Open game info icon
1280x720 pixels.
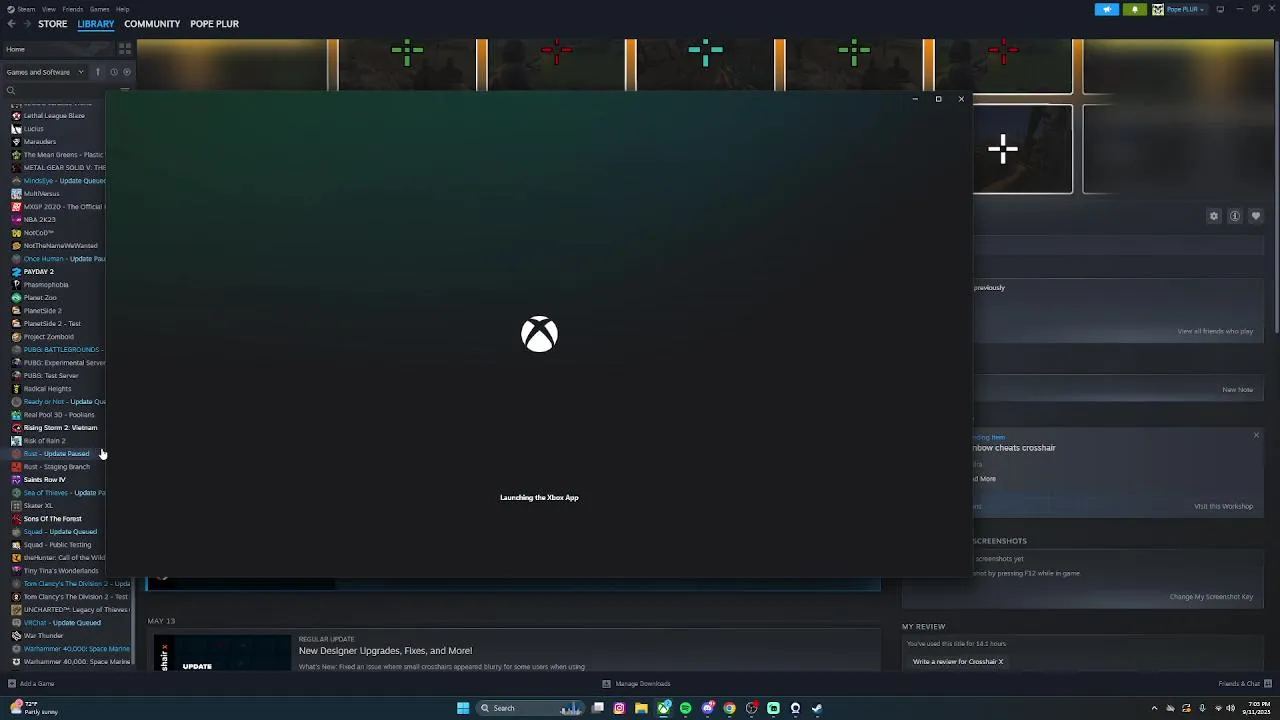[1235, 216]
